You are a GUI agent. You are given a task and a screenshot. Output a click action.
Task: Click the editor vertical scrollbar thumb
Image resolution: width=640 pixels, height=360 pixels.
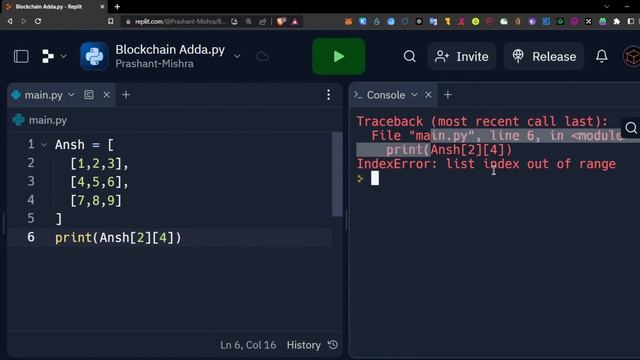coord(337,174)
